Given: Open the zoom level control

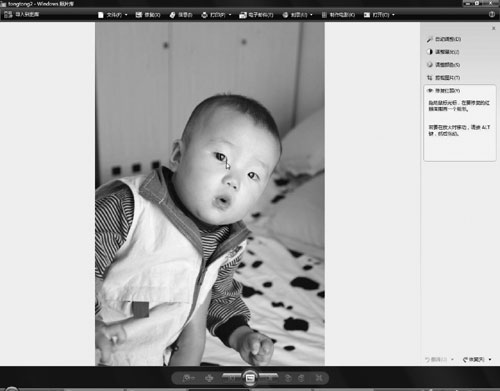Looking at the screenshot, I should click(189, 378).
